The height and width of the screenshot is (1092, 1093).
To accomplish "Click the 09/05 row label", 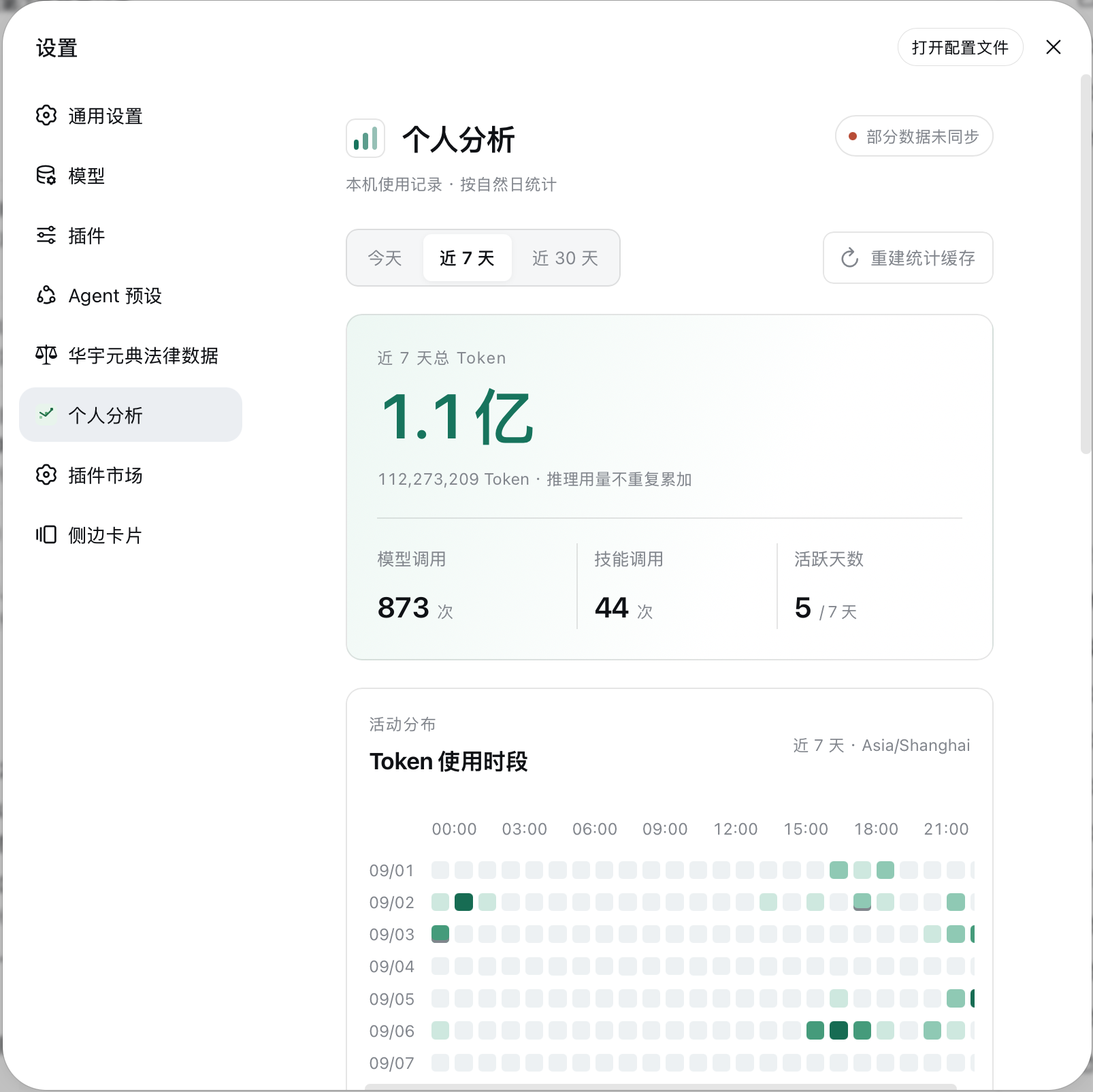I will click(392, 999).
